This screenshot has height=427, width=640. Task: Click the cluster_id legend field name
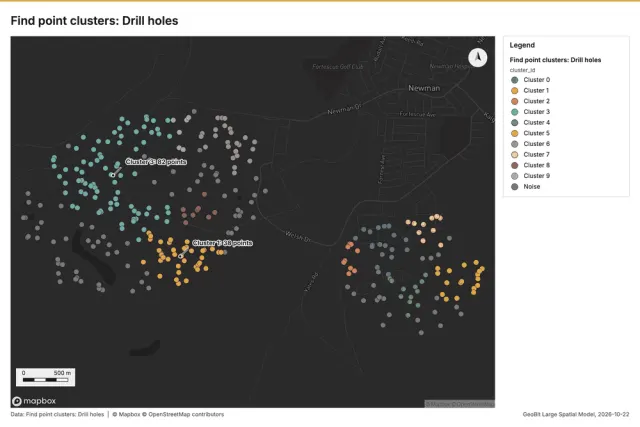coord(522,70)
